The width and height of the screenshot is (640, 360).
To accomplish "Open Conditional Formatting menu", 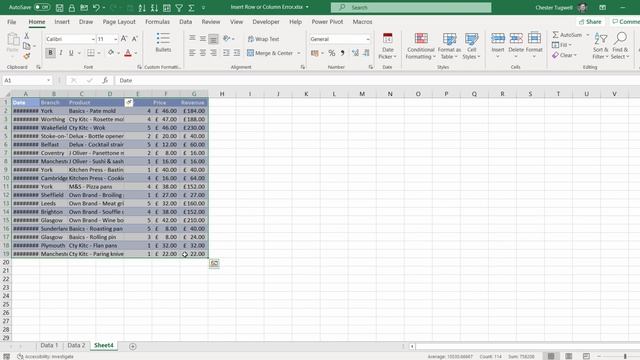I will (421, 46).
